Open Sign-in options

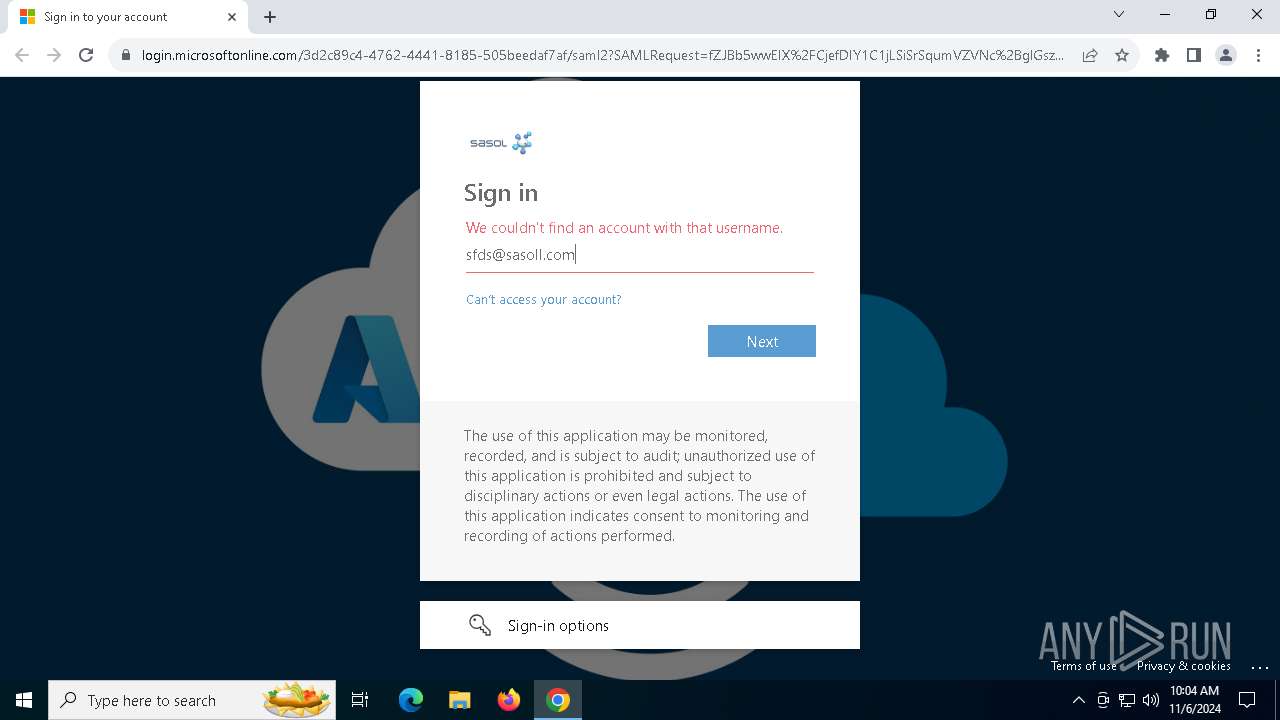click(x=640, y=625)
